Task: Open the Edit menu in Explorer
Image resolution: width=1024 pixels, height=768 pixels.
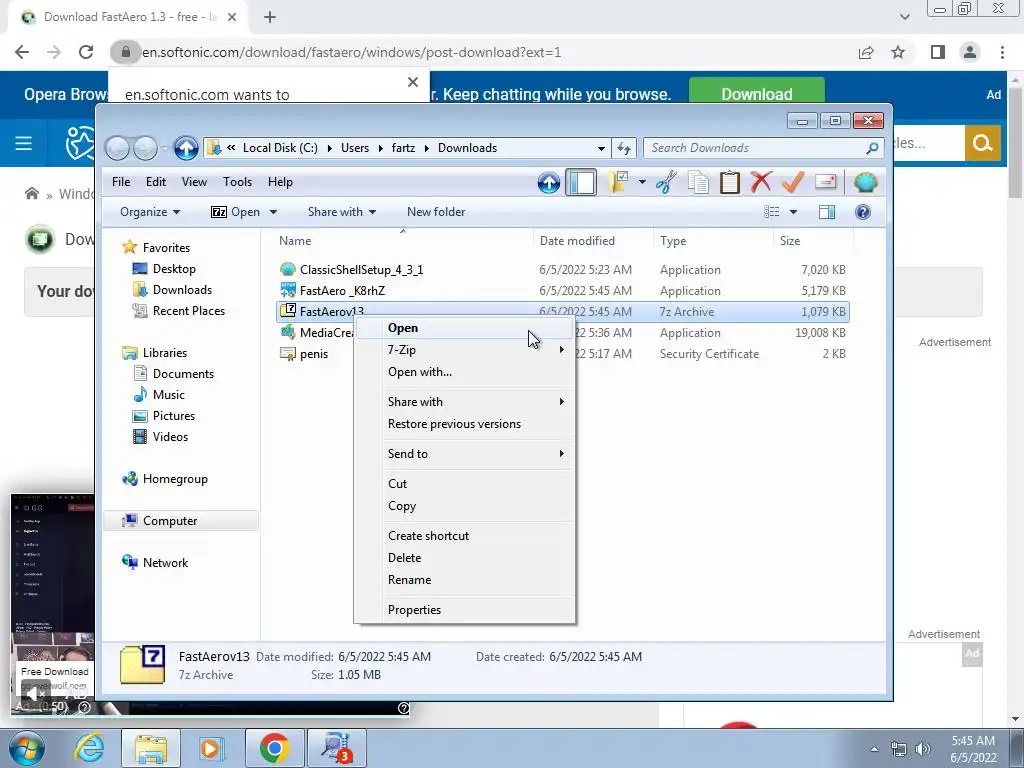Action: click(155, 182)
